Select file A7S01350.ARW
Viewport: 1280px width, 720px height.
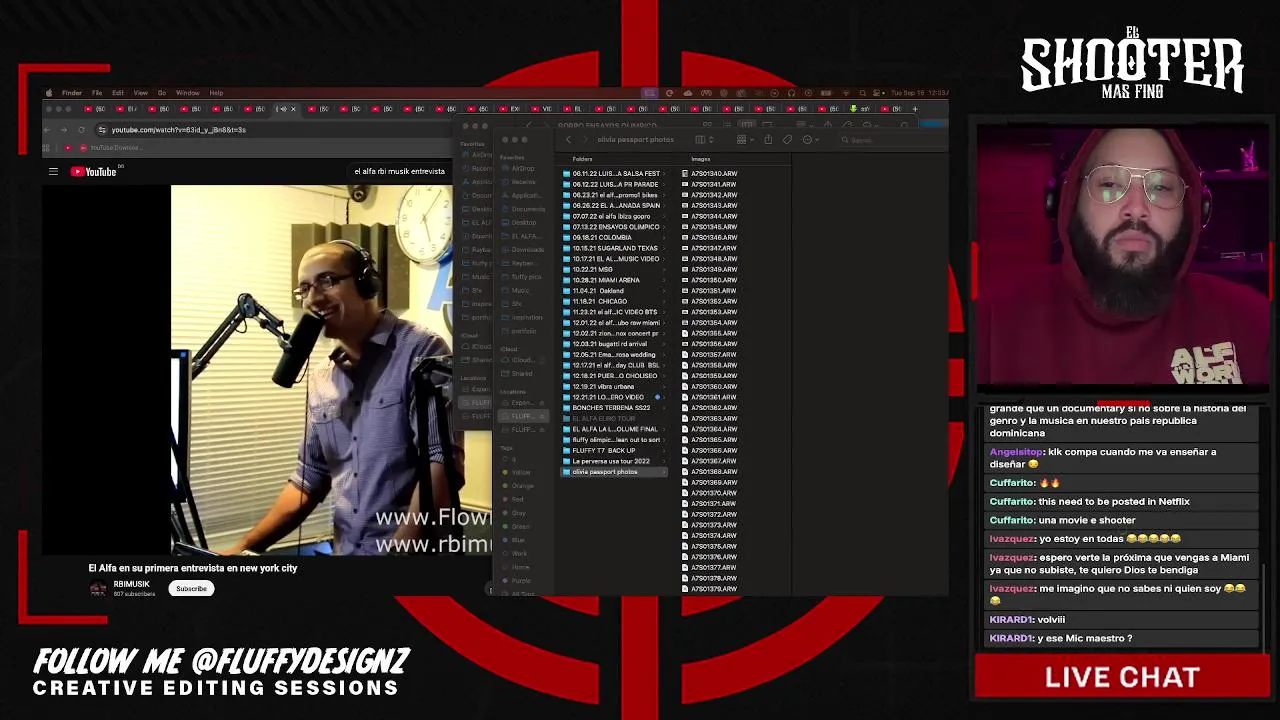[713, 280]
